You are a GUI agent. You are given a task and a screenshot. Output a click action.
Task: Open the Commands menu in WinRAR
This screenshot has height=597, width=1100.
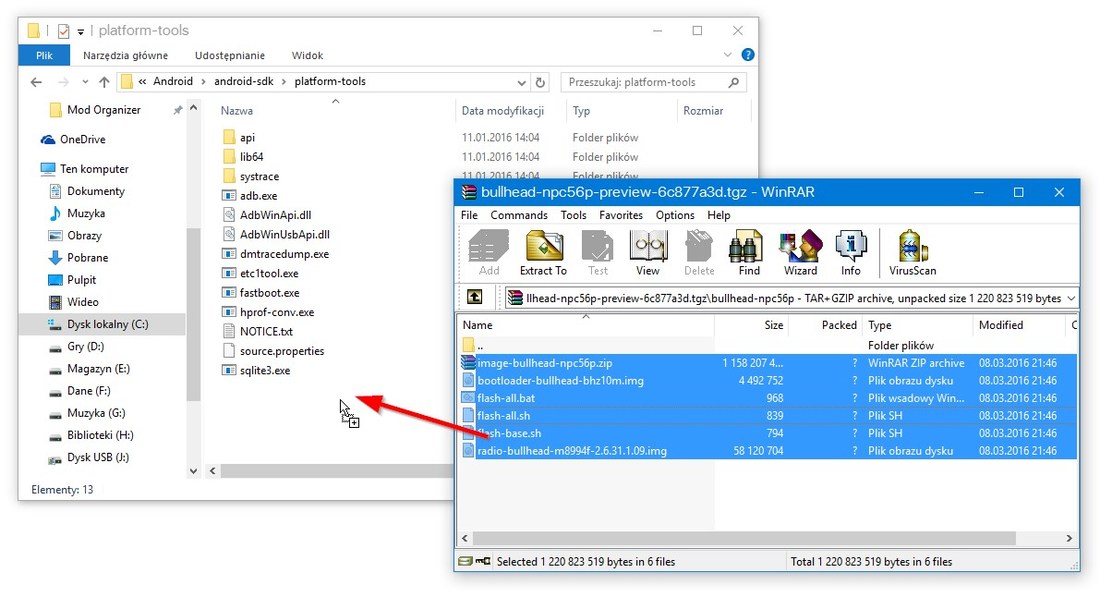519,215
